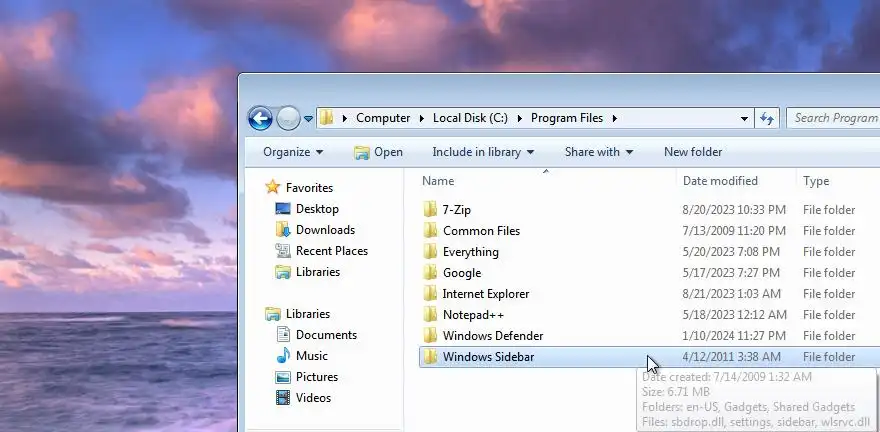Open Libraries link under Favorites
The image size is (880, 432).
318,272
